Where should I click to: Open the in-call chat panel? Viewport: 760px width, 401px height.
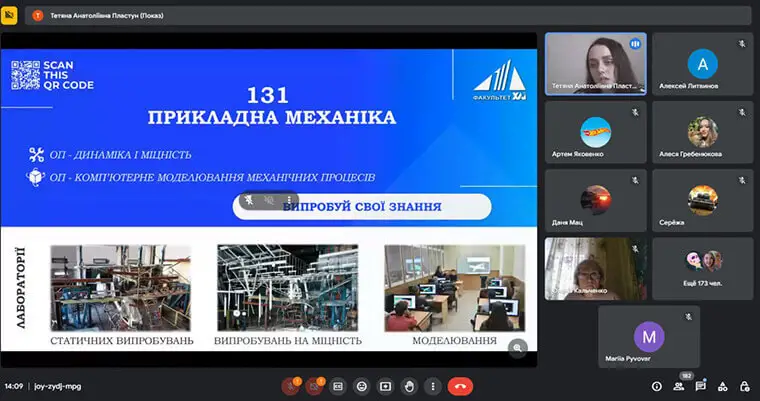click(701, 386)
